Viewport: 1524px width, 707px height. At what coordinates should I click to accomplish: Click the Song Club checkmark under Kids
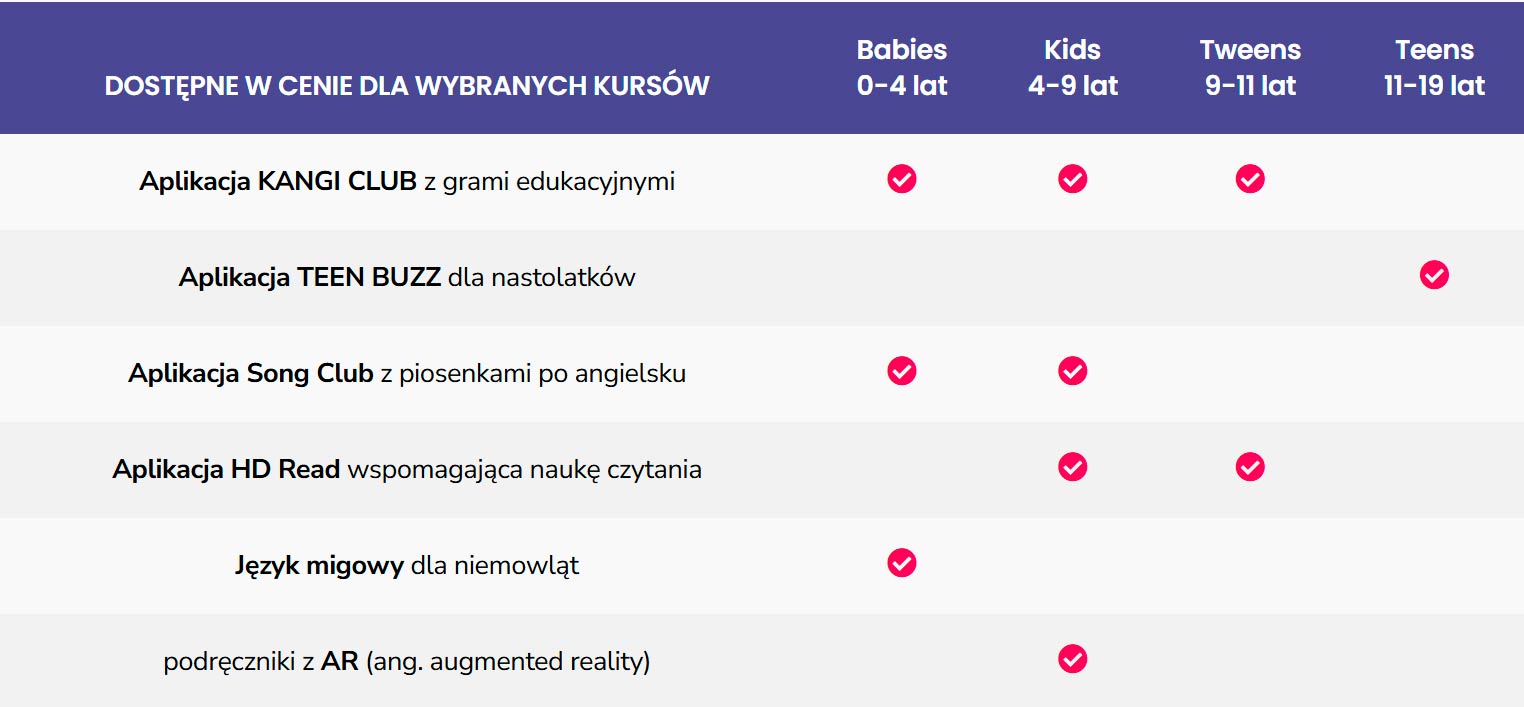(x=1073, y=371)
